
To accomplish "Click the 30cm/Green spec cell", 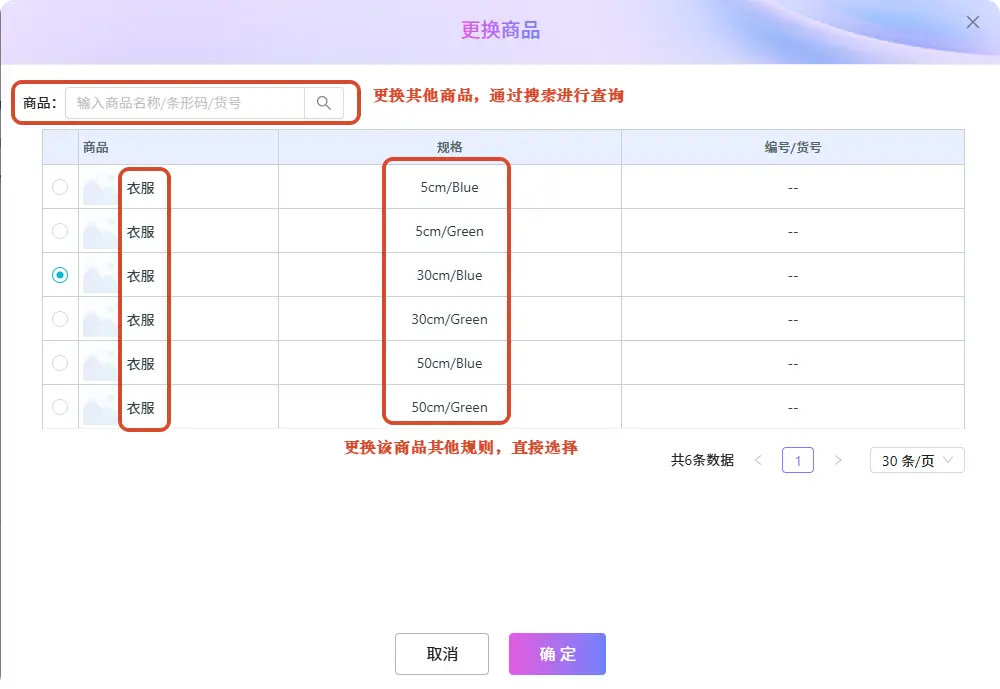I will (x=450, y=320).
